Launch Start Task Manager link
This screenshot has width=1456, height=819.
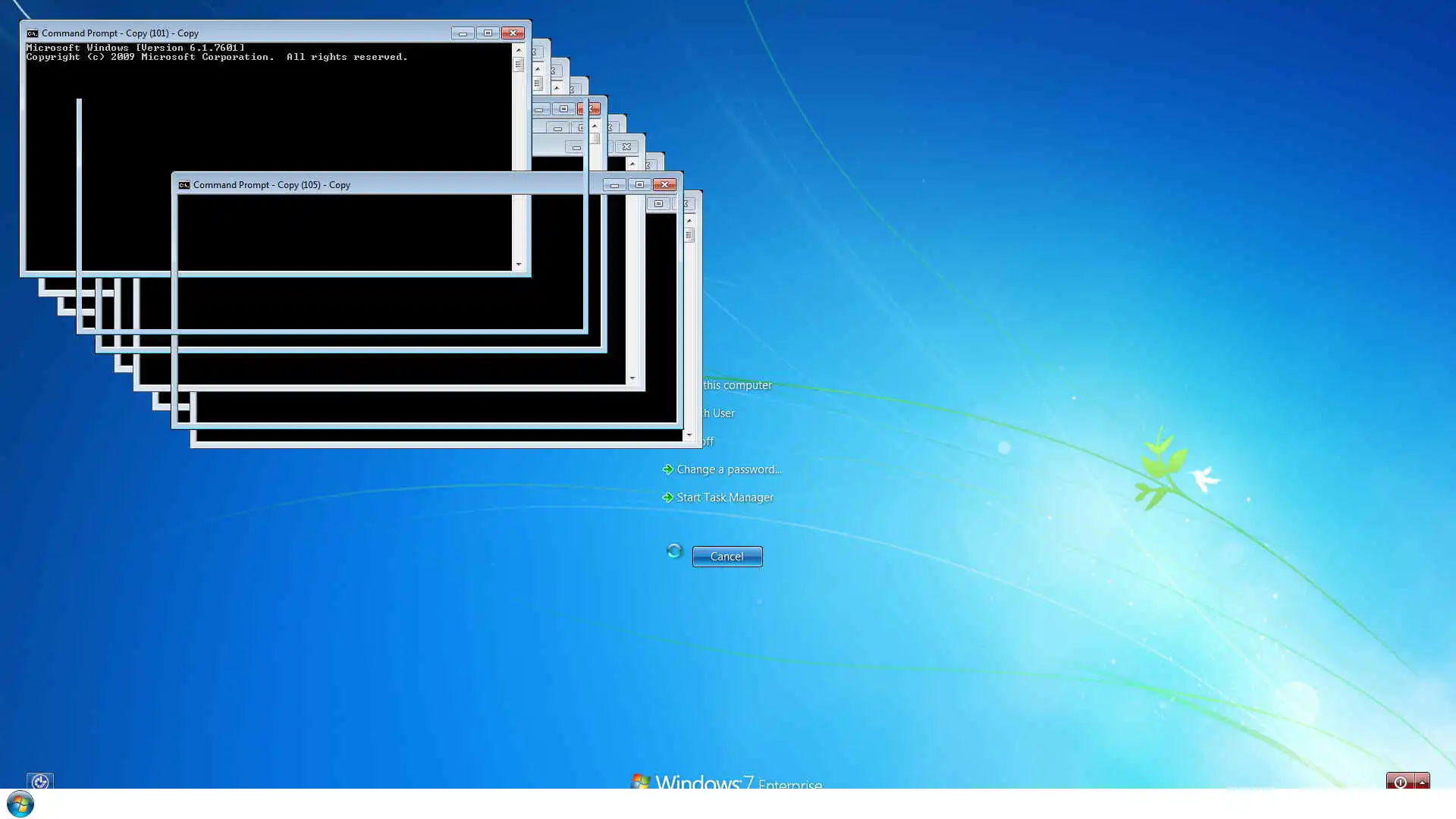pyautogui.click(x=724, y=497)
